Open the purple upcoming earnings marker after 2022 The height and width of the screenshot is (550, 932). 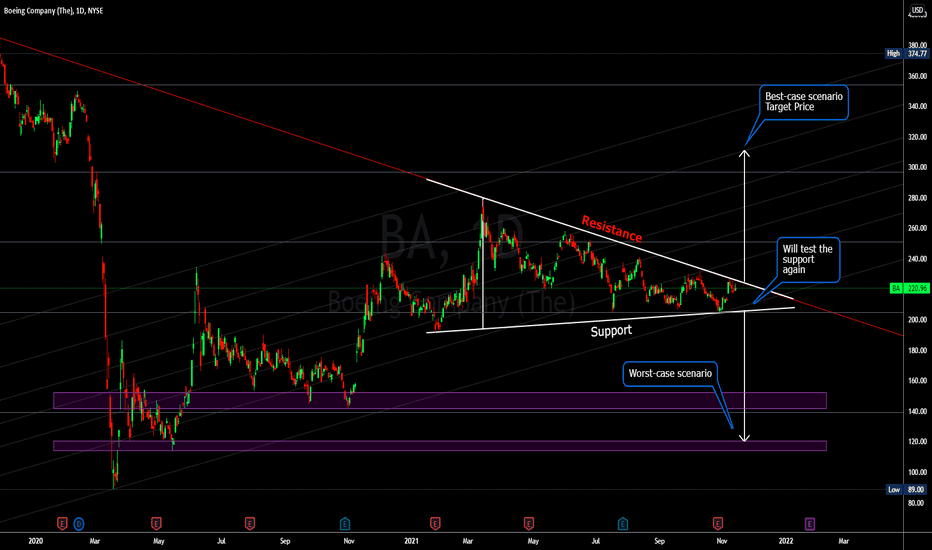pos(810,524)
